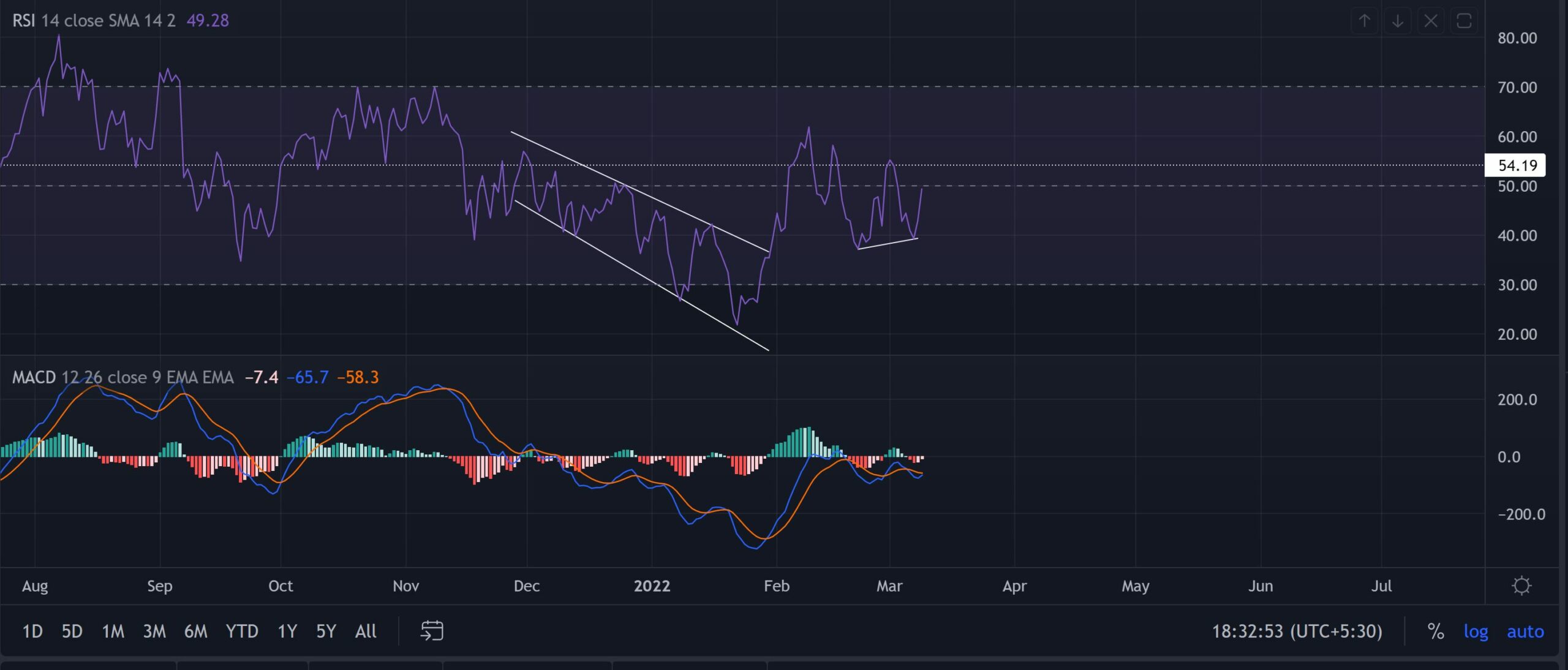Viewport: 1568px width, 670px height.
Task: Enable logarithmic price scale
Action: click(1477, 631)
